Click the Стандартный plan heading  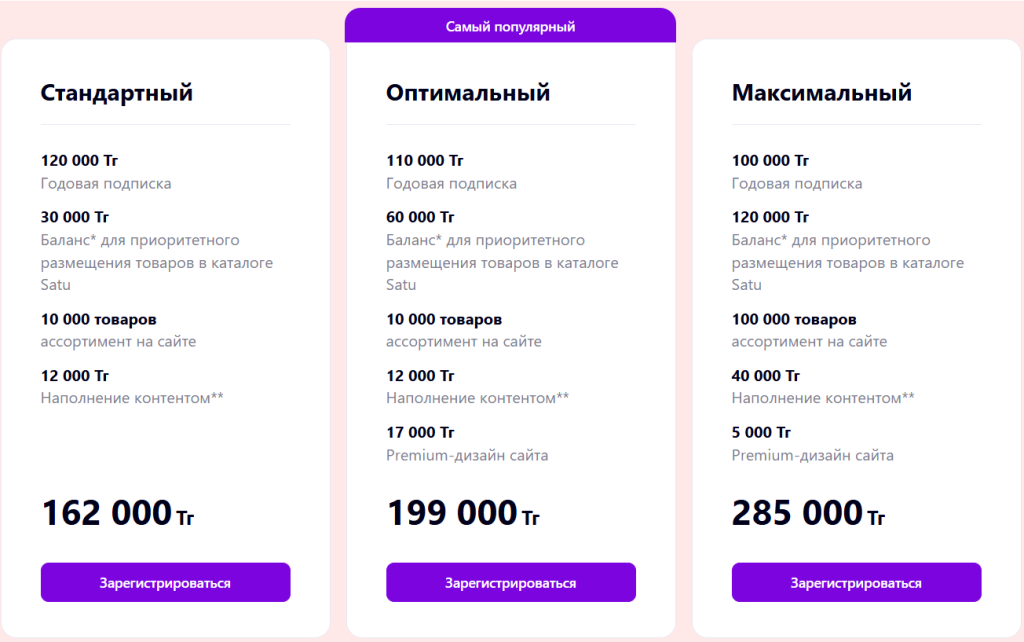pyautogui.click(x=117, y=93)
